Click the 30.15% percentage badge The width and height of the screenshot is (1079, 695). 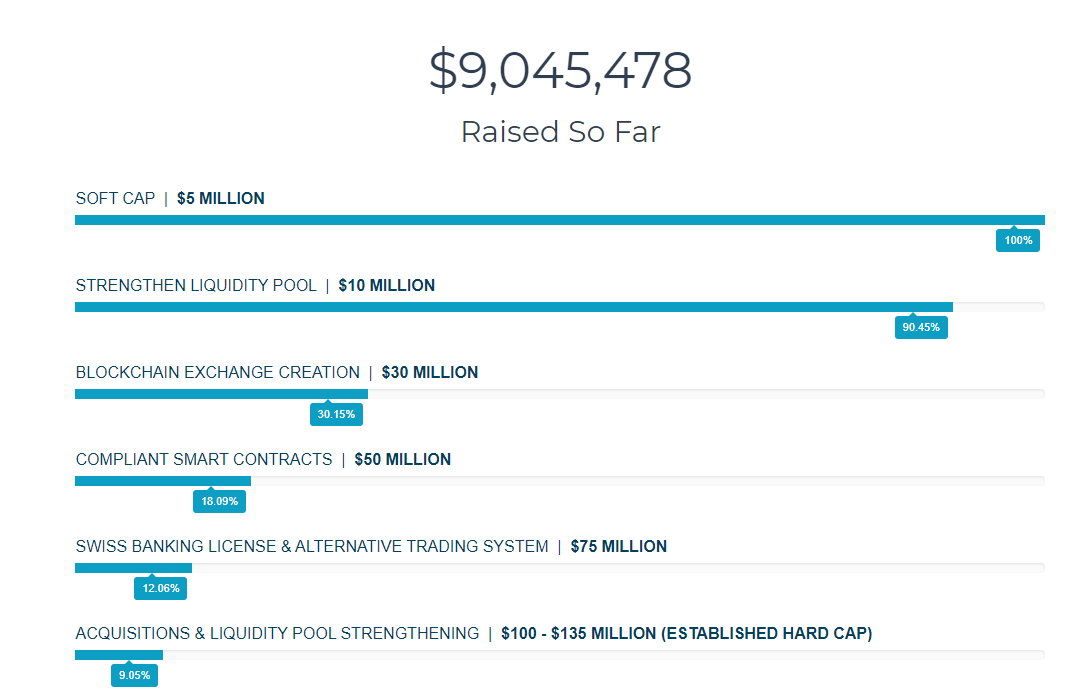(336, 414)
